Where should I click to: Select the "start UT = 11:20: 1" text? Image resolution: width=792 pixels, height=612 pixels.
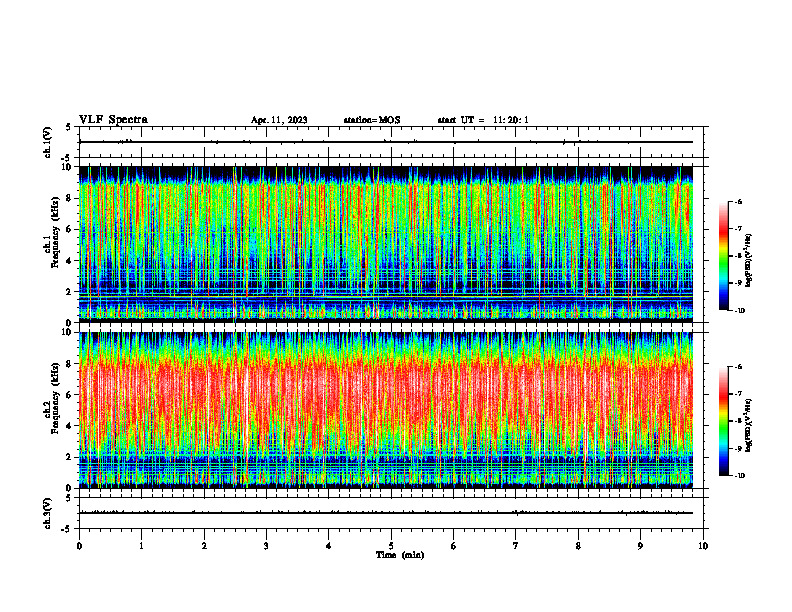tap(483, 120)
